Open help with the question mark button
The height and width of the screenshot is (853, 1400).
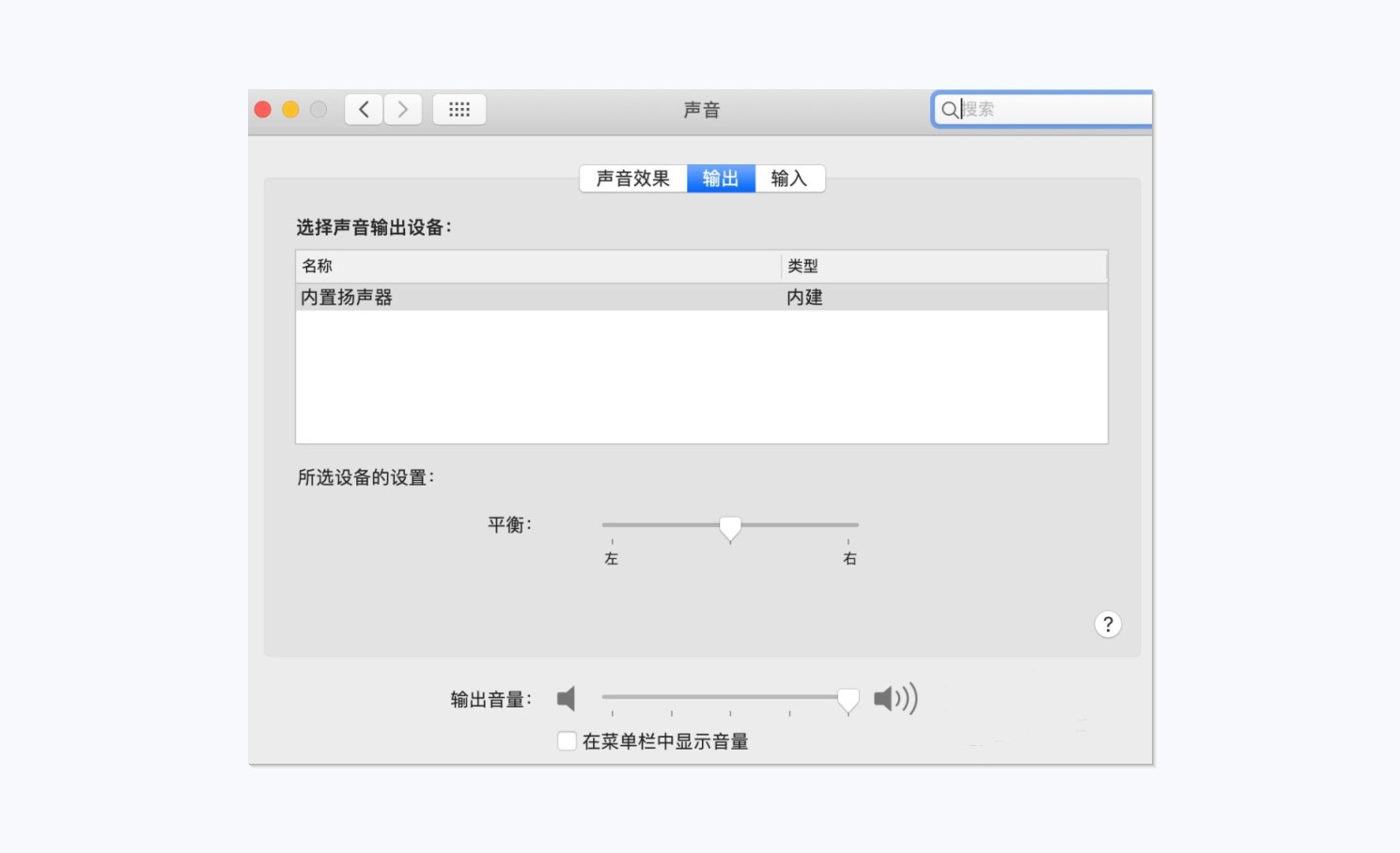click(x=1108, y=625)
